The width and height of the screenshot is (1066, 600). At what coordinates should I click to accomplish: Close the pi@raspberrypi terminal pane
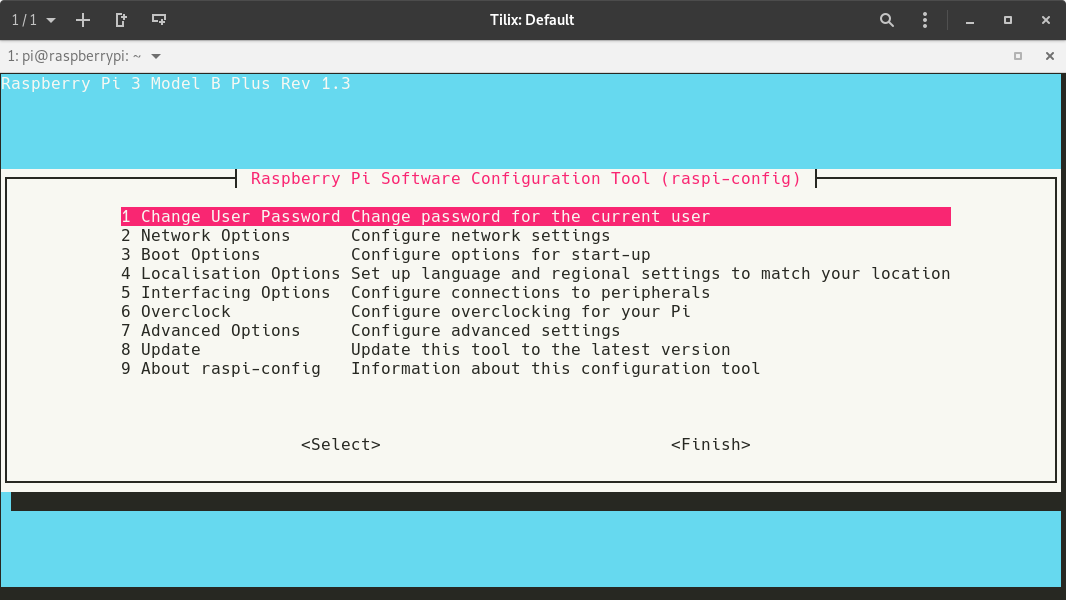pos(1048,57)
